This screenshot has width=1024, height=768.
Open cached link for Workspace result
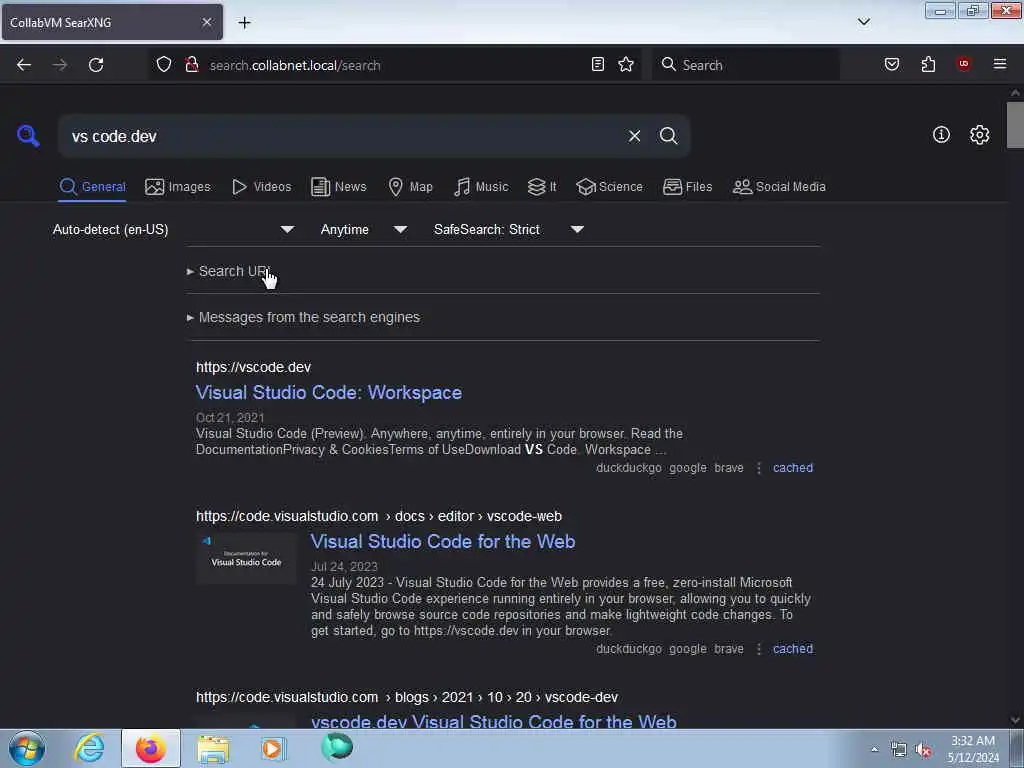(x=793, y=468)
